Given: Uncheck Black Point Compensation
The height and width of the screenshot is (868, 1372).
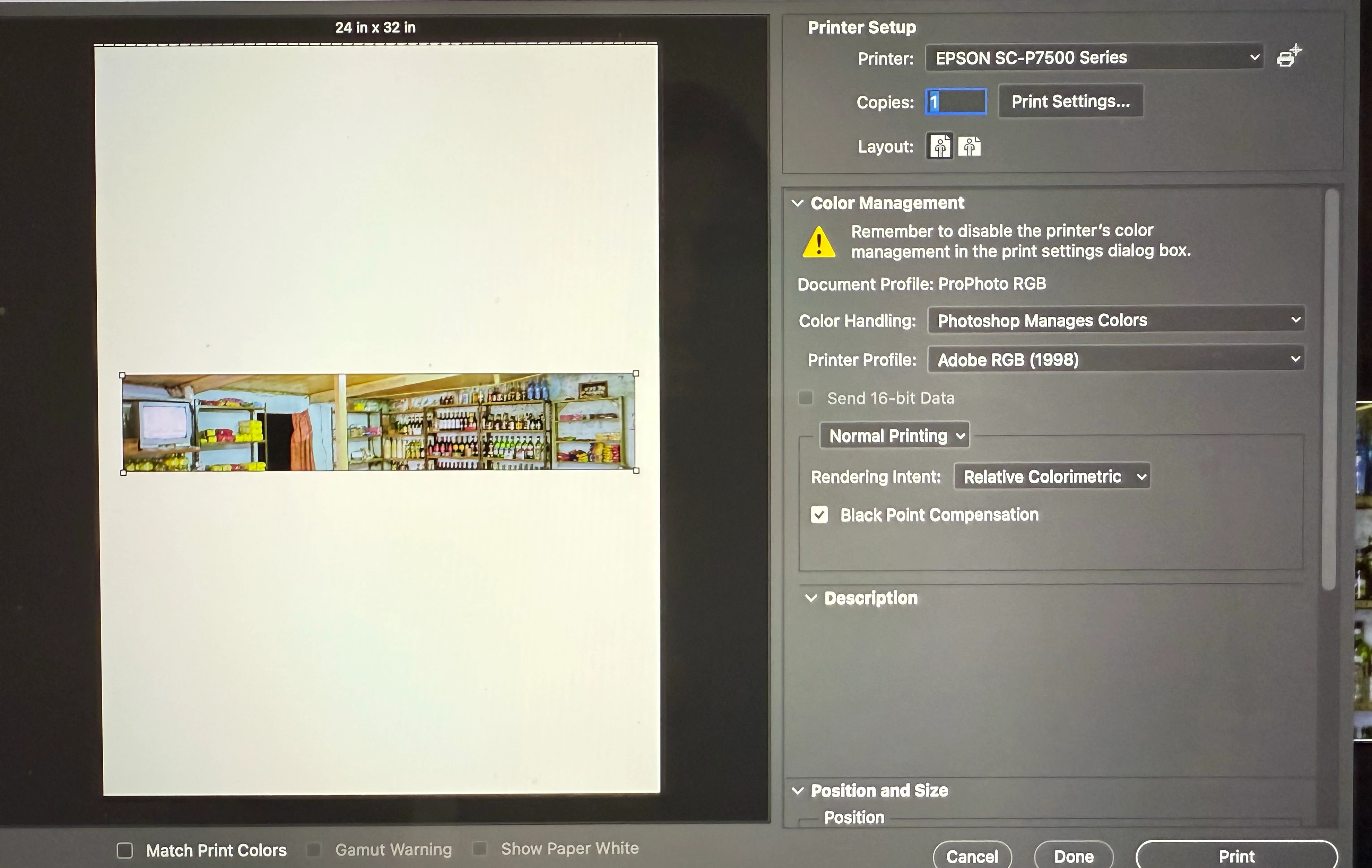Looking at the screenshot, I should [x=819, y=515].
